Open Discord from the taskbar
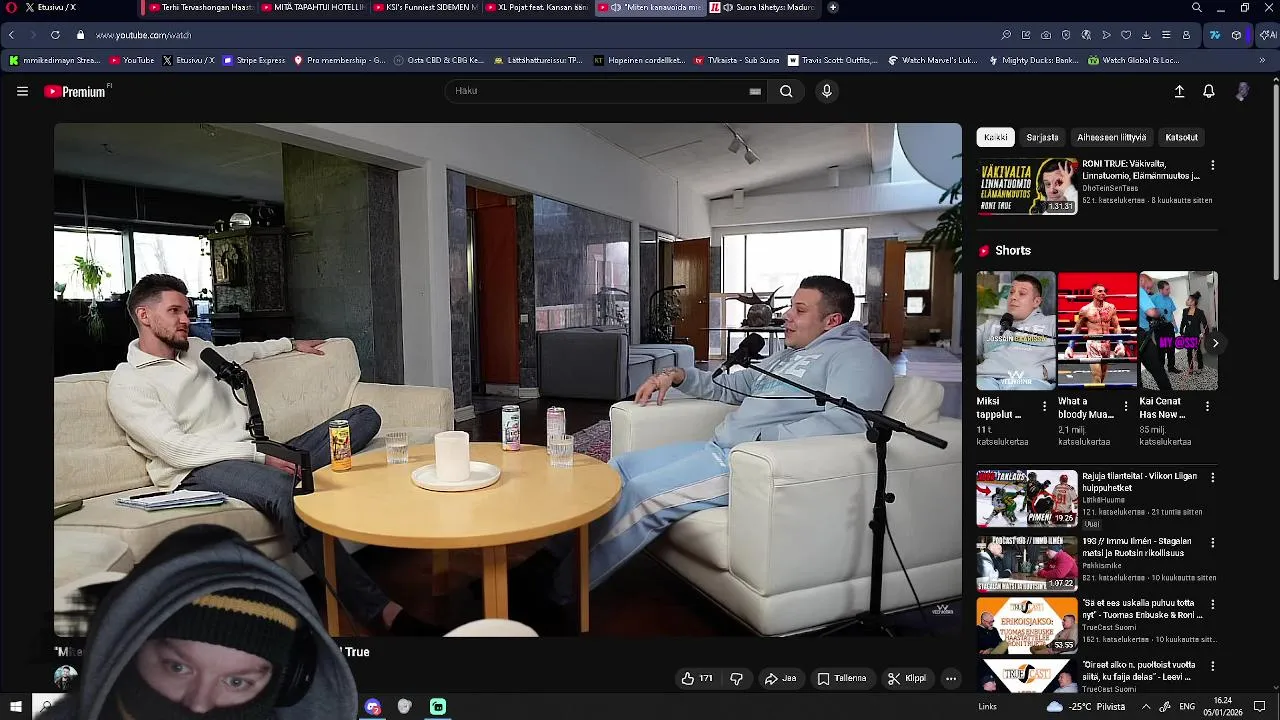The width and height of the screenshot is (1280, 720). pos(373,707)
